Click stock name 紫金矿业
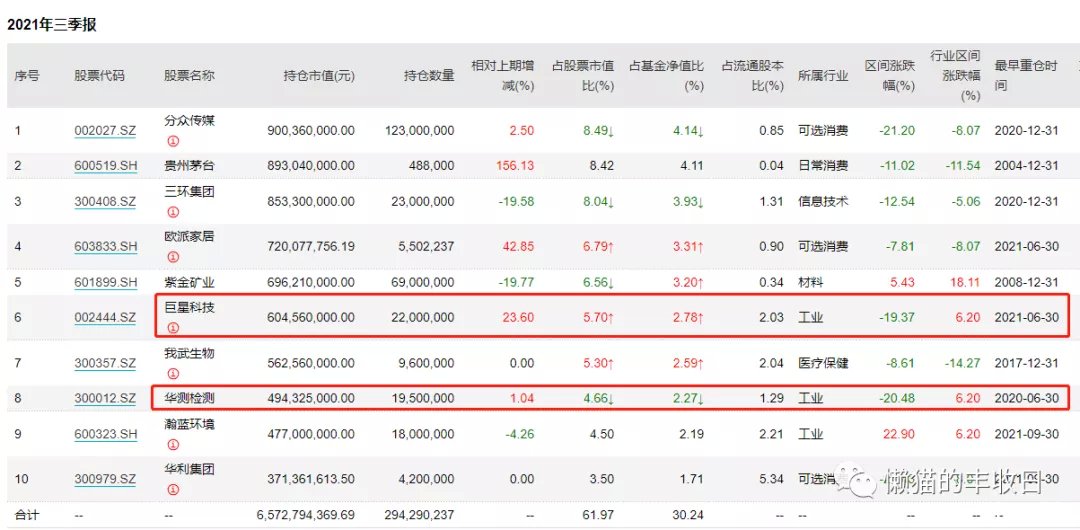 189,283
